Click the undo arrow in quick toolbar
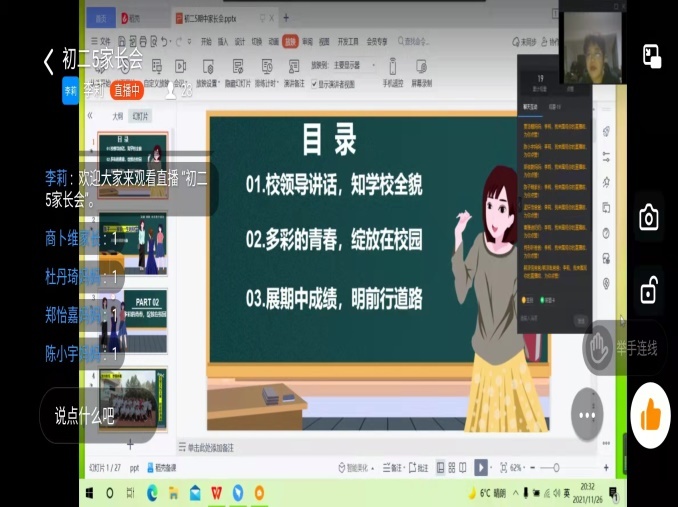The image size is (678, 507). (164, 41)
